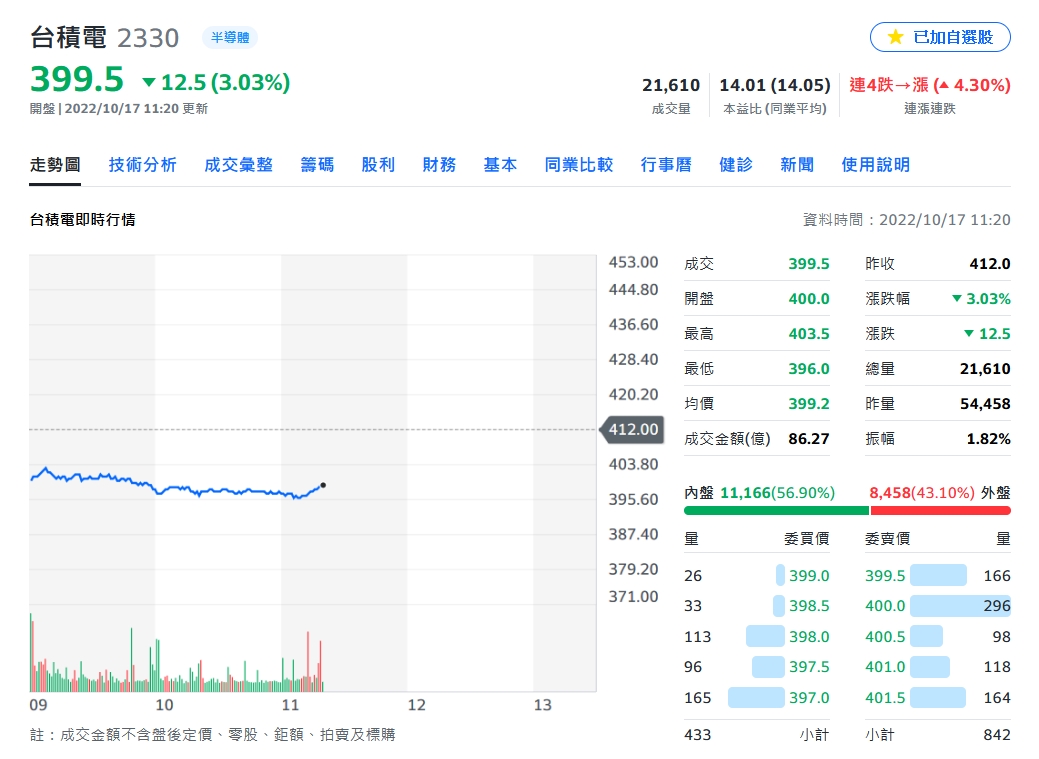Screen dimensions: 1039x759
Task: Click the large 399.5 current price
Action: coord(77,80)
